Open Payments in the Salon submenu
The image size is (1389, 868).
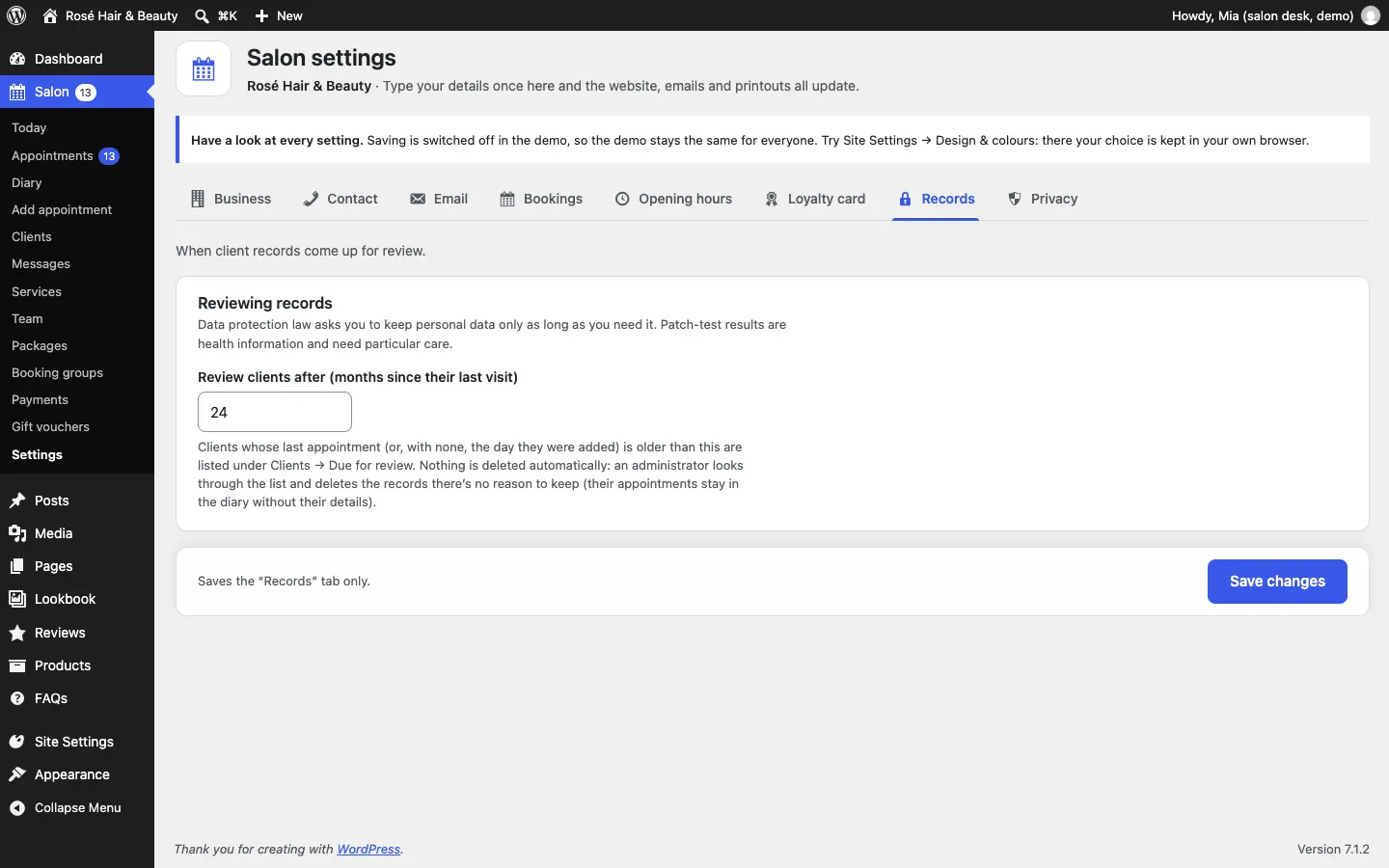click(40, 400)
